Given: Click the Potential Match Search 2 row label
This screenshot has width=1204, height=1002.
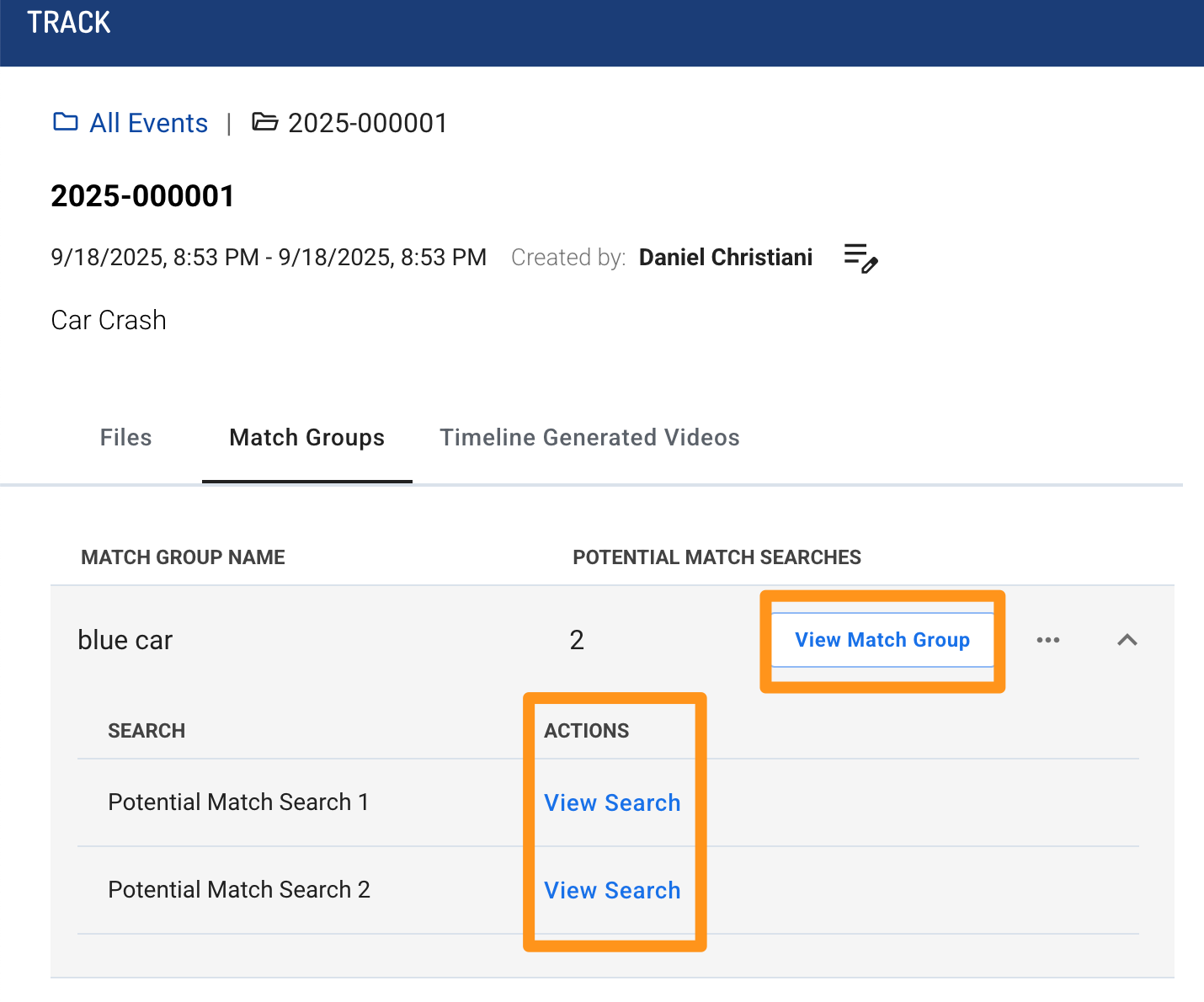Looking at the screenshot, I should tap(239, 890).
